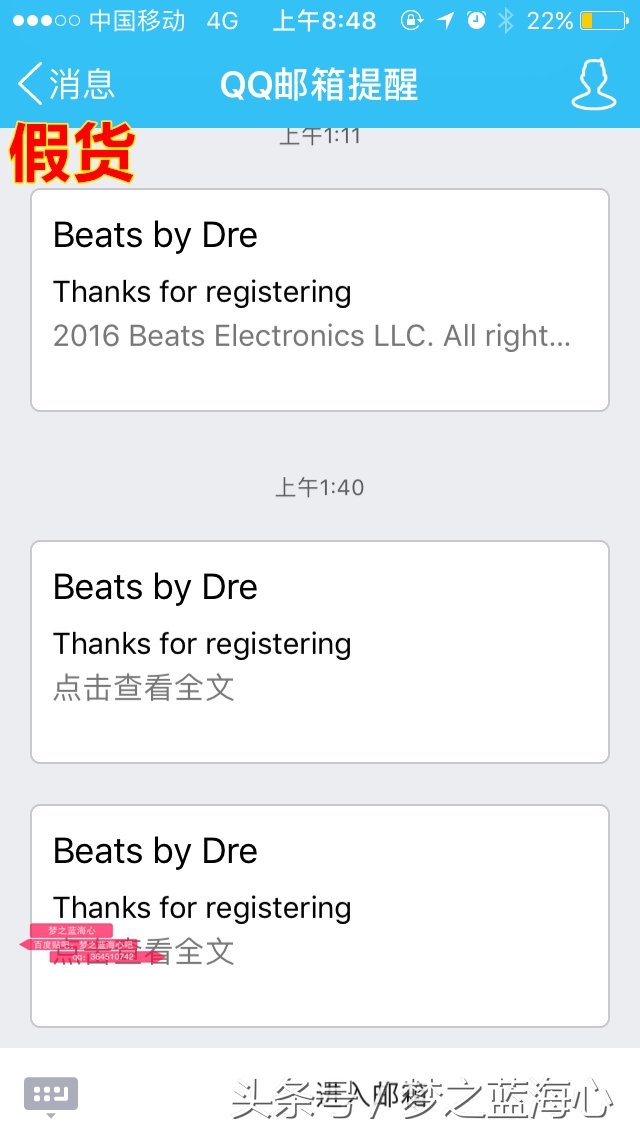Expand the 上午1:40 message preview
Viewport: 640px width, 1136px height.
pos(319,652)
